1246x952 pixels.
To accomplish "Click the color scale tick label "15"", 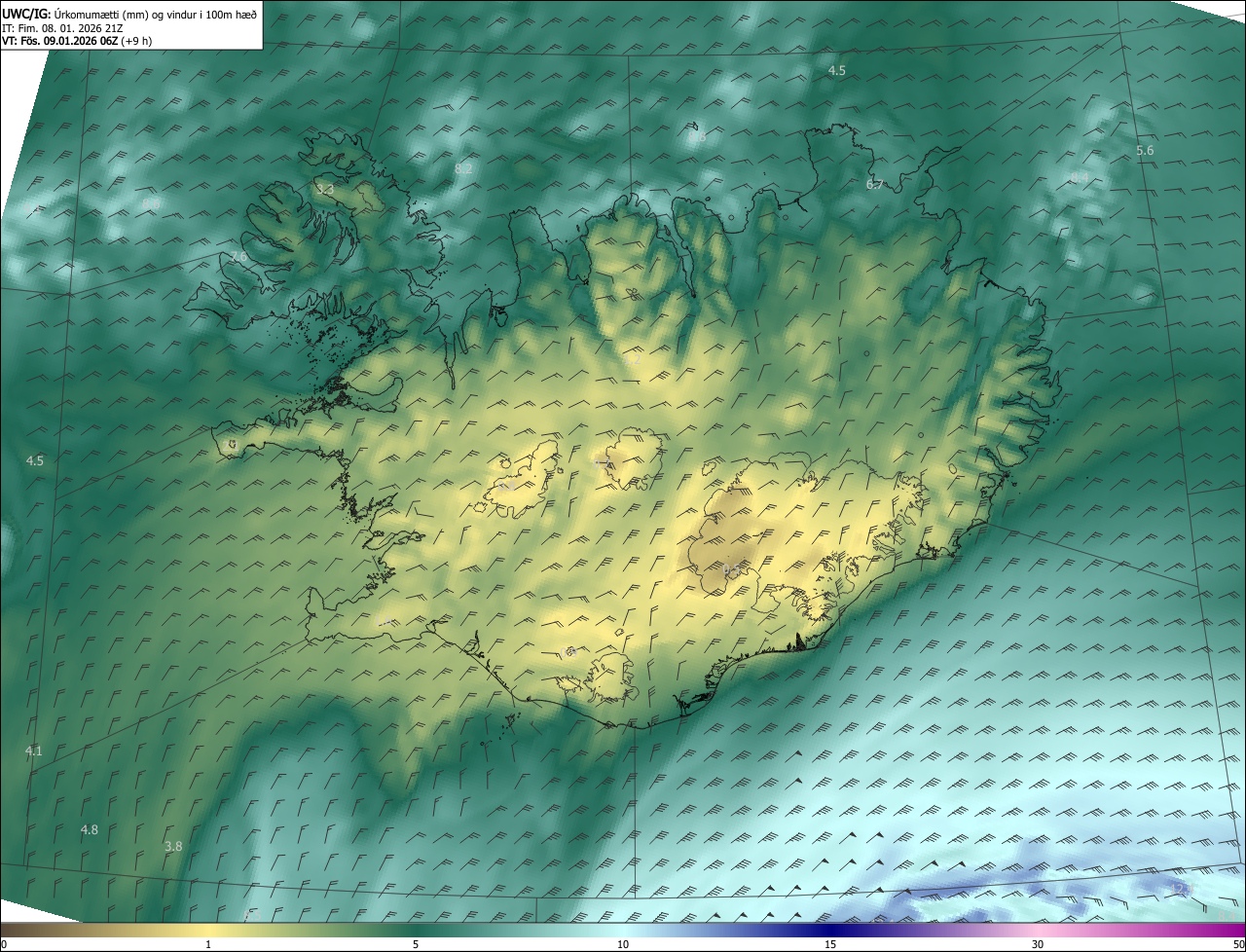I will [x=830, y=945].
